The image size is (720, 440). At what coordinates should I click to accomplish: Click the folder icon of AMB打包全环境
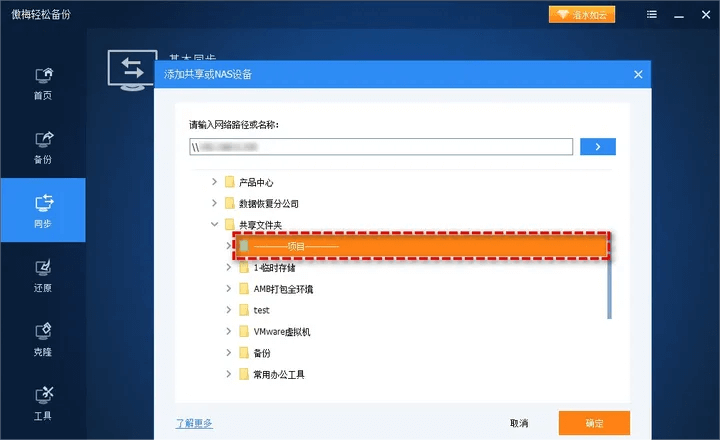pyautogui.click(x=244, y=289)
